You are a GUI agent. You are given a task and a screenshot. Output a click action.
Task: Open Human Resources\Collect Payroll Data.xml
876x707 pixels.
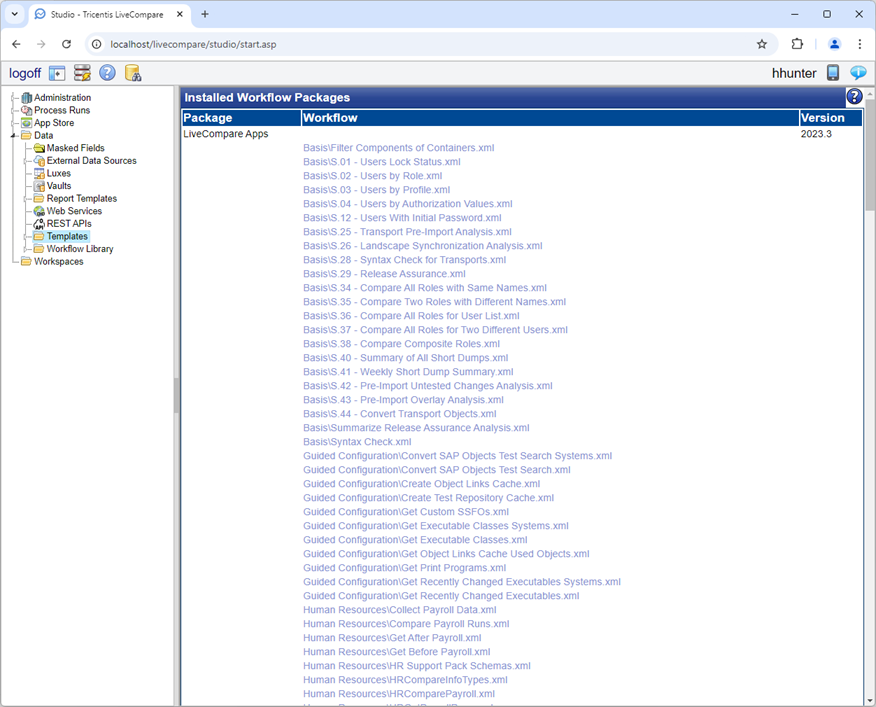(399, 609)
